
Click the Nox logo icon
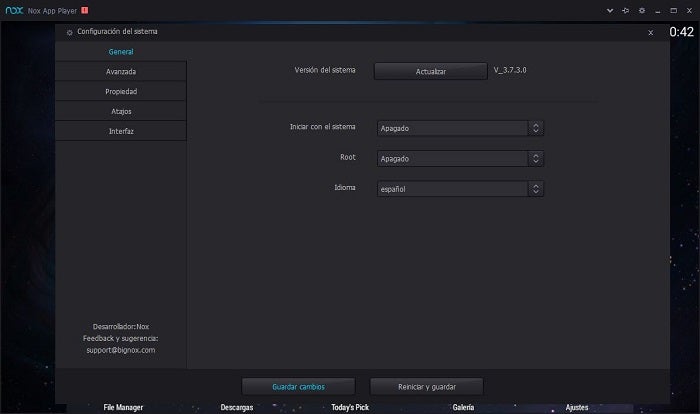coord(14,10)
